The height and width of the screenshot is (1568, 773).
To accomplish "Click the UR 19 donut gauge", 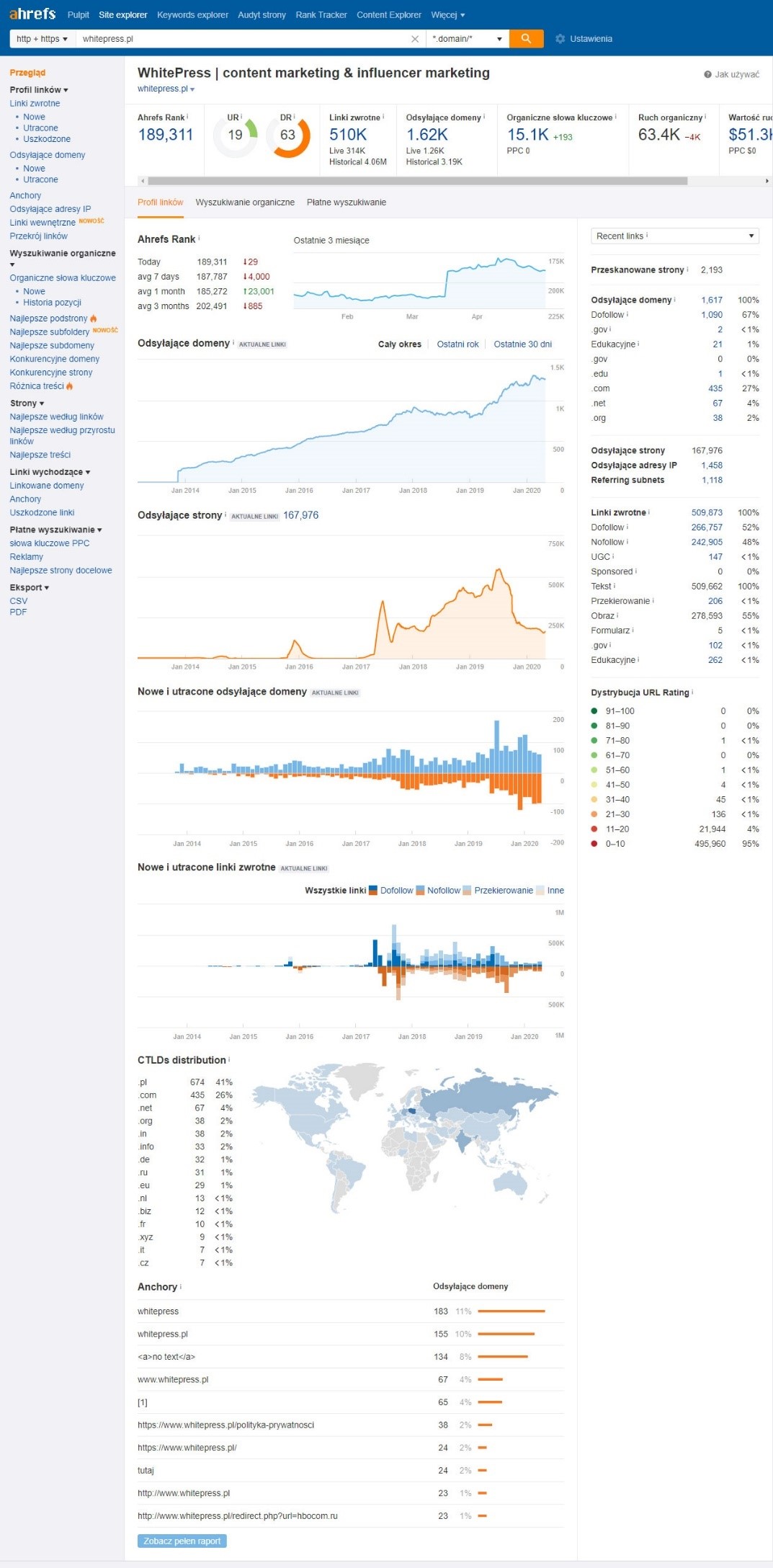I will coord(236,135).
